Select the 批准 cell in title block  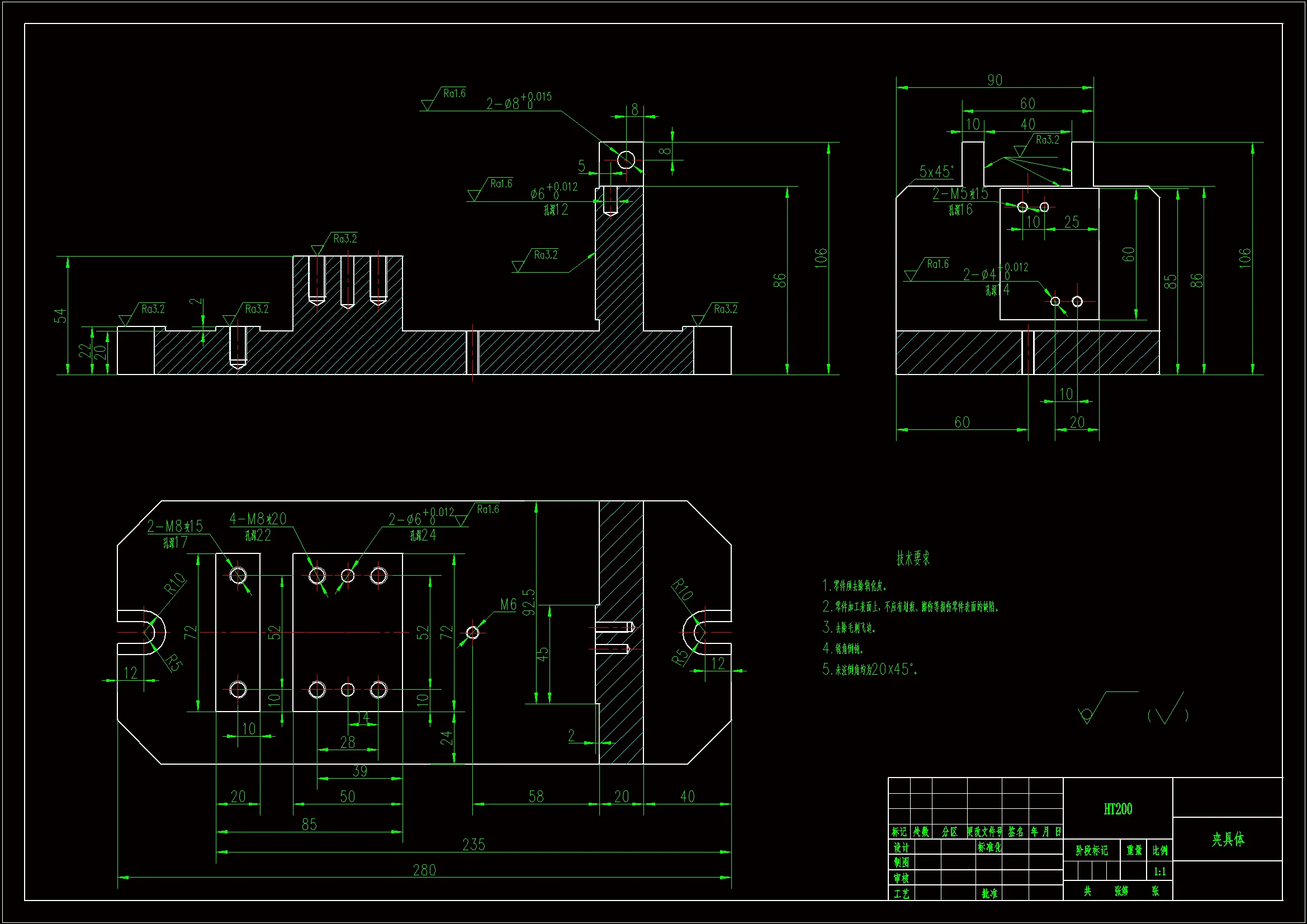point(989,893)
